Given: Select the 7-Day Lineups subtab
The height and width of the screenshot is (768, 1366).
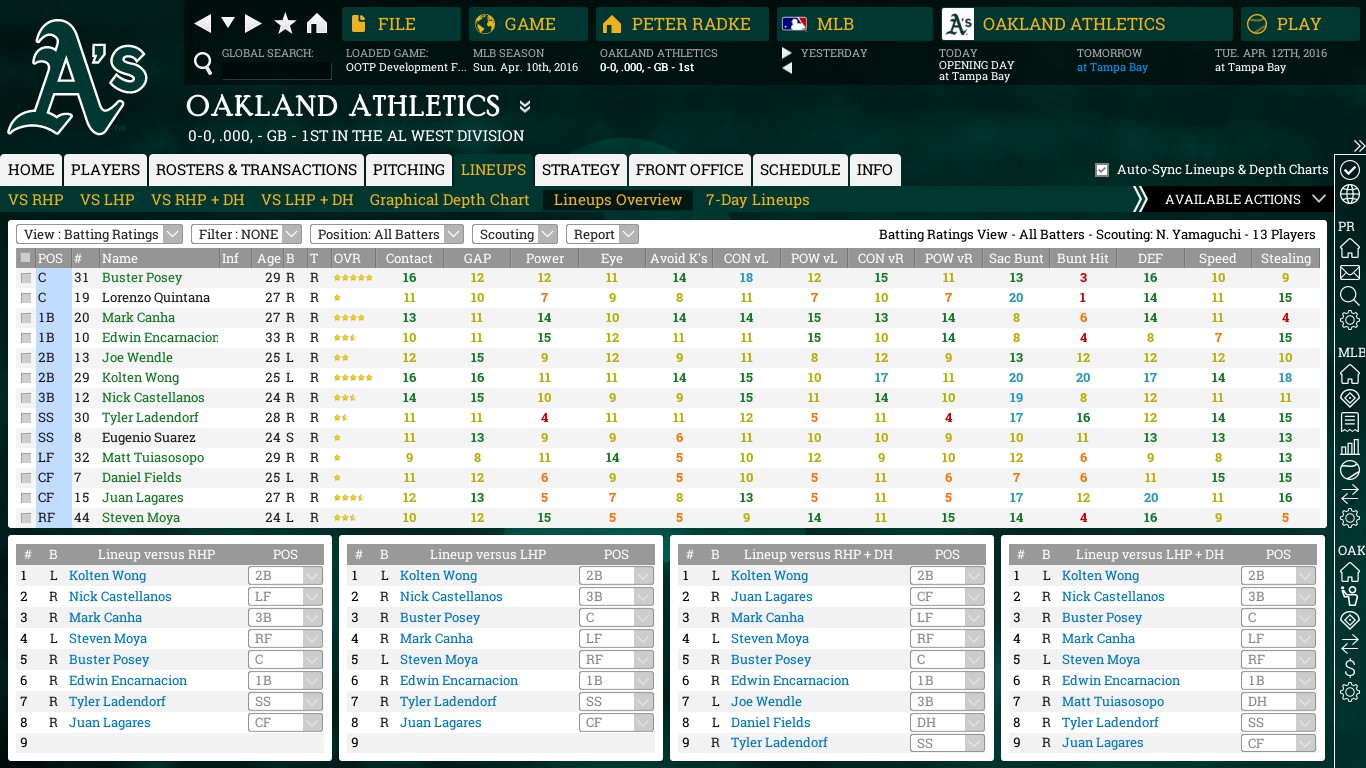Looking at the screenshot, I should coord(758,200).
